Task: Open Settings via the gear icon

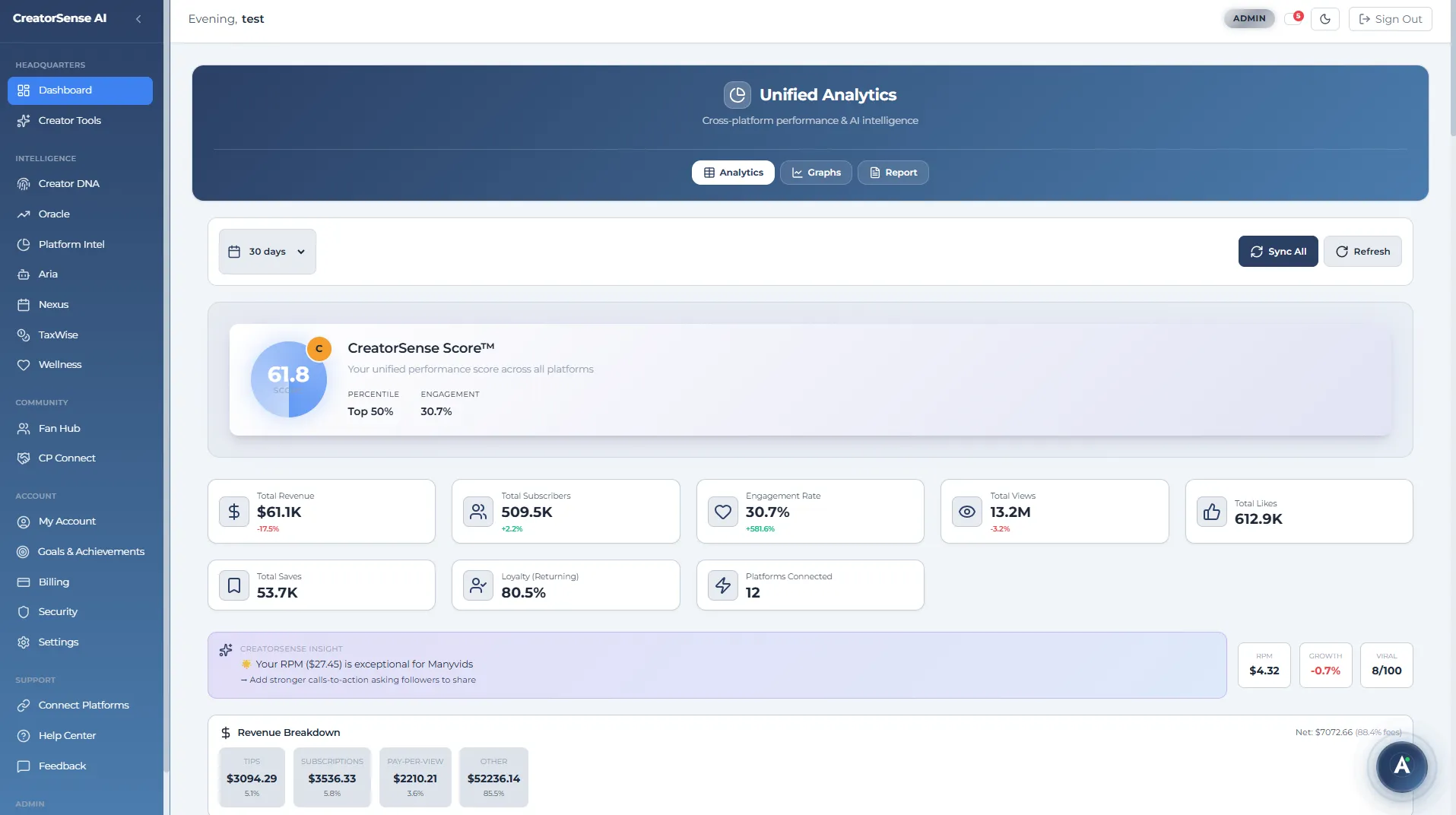Action: point(24,642)
